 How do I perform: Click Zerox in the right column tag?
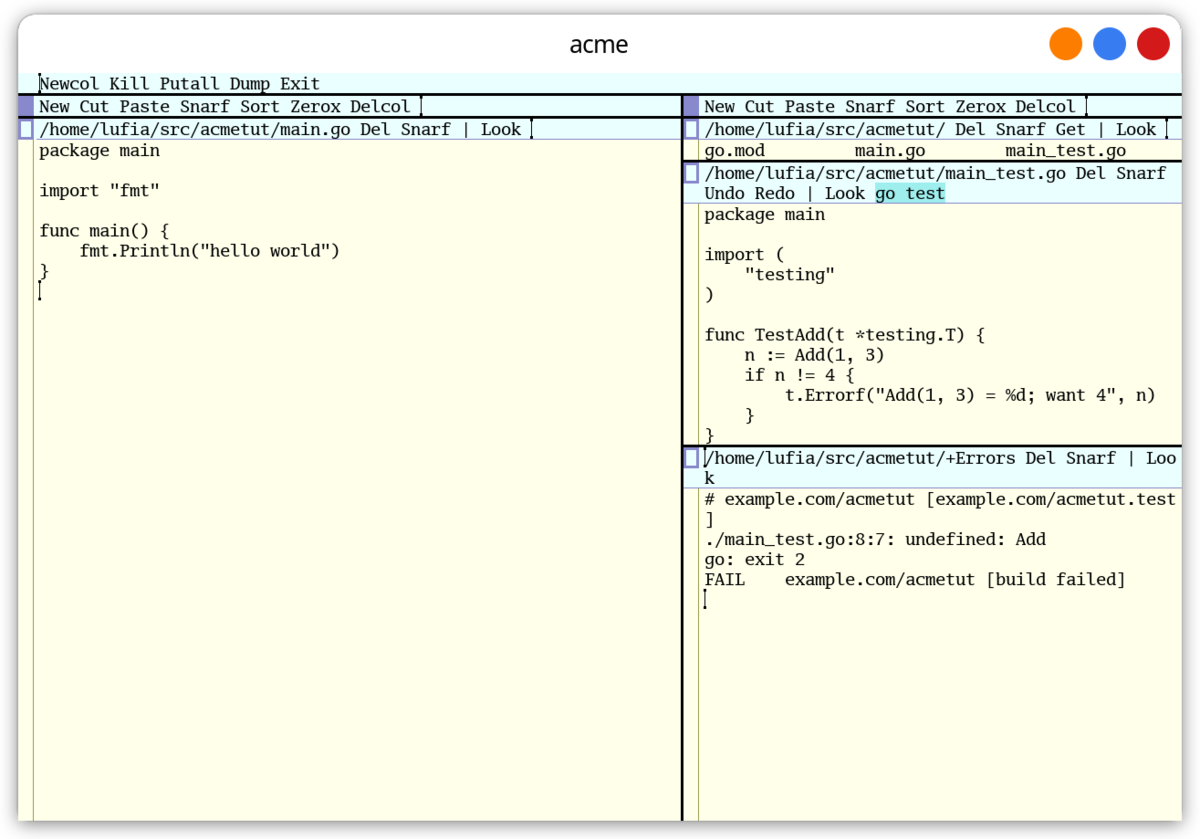980,106
